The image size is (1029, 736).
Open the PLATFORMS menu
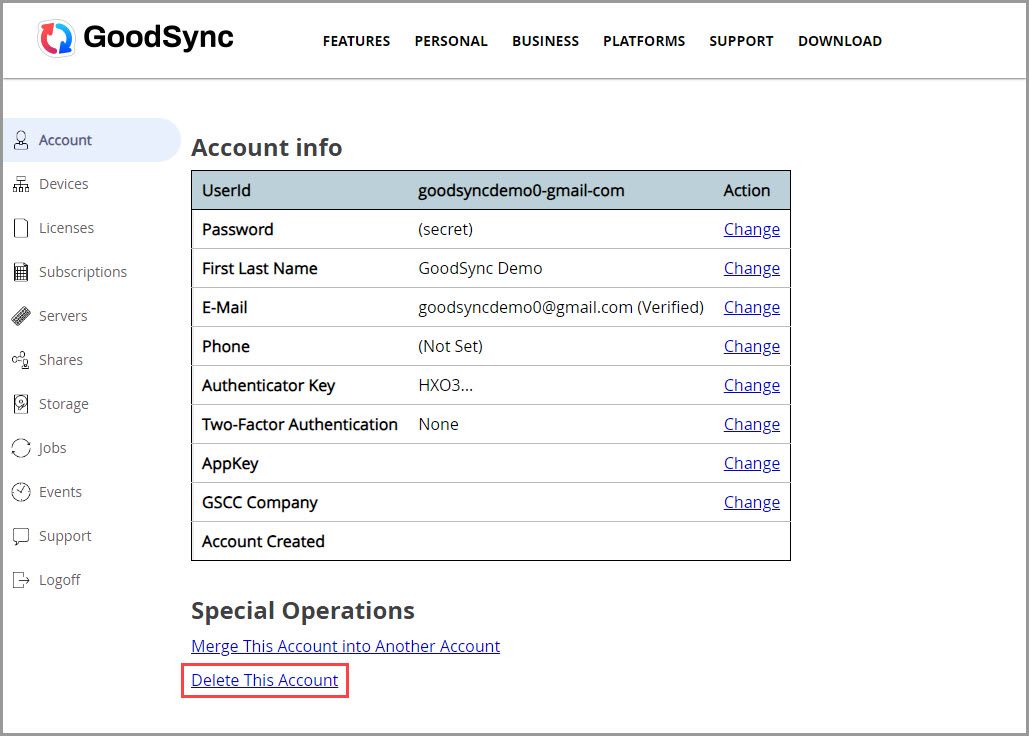(644, 41)
